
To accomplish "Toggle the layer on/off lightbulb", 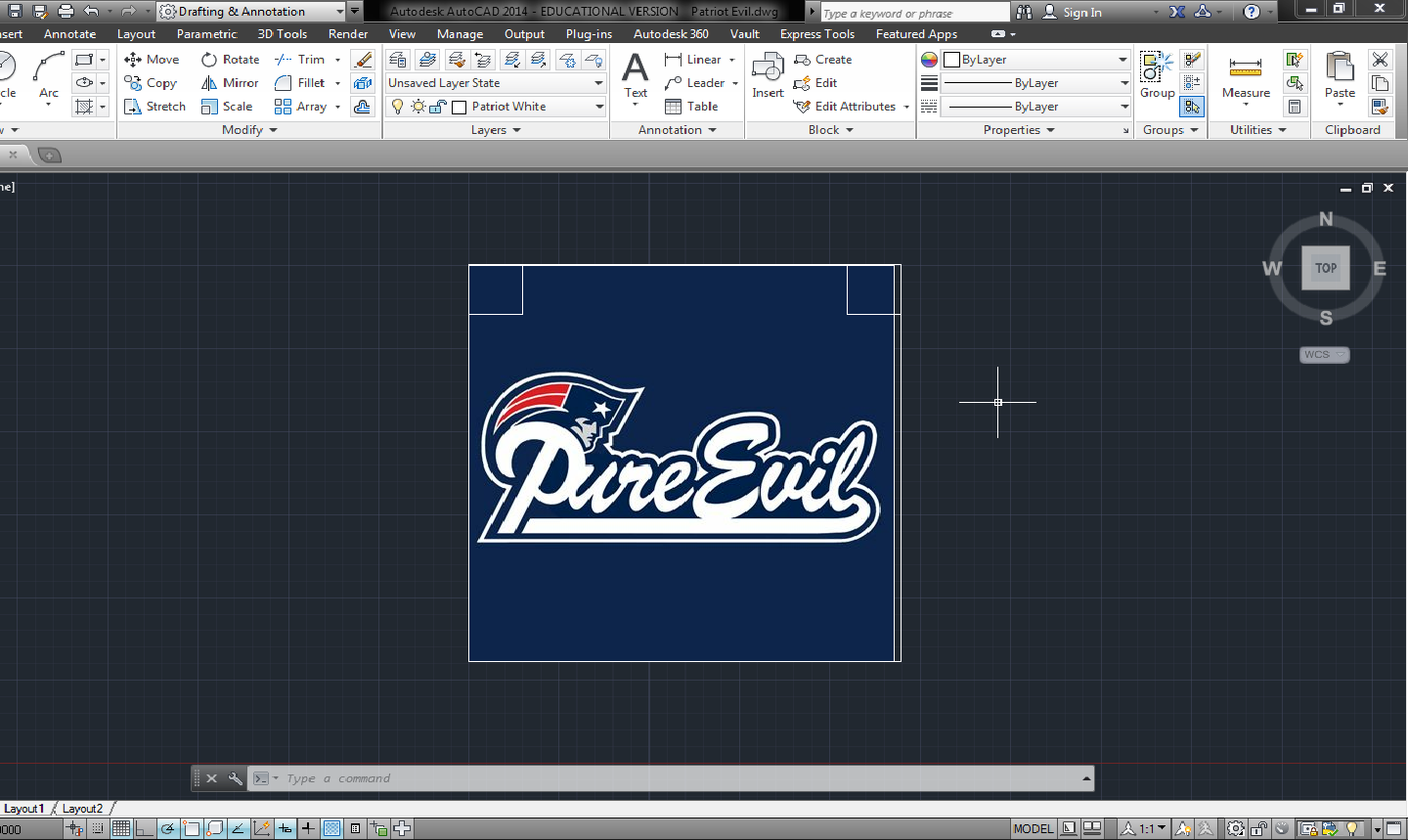I will 398,107.
